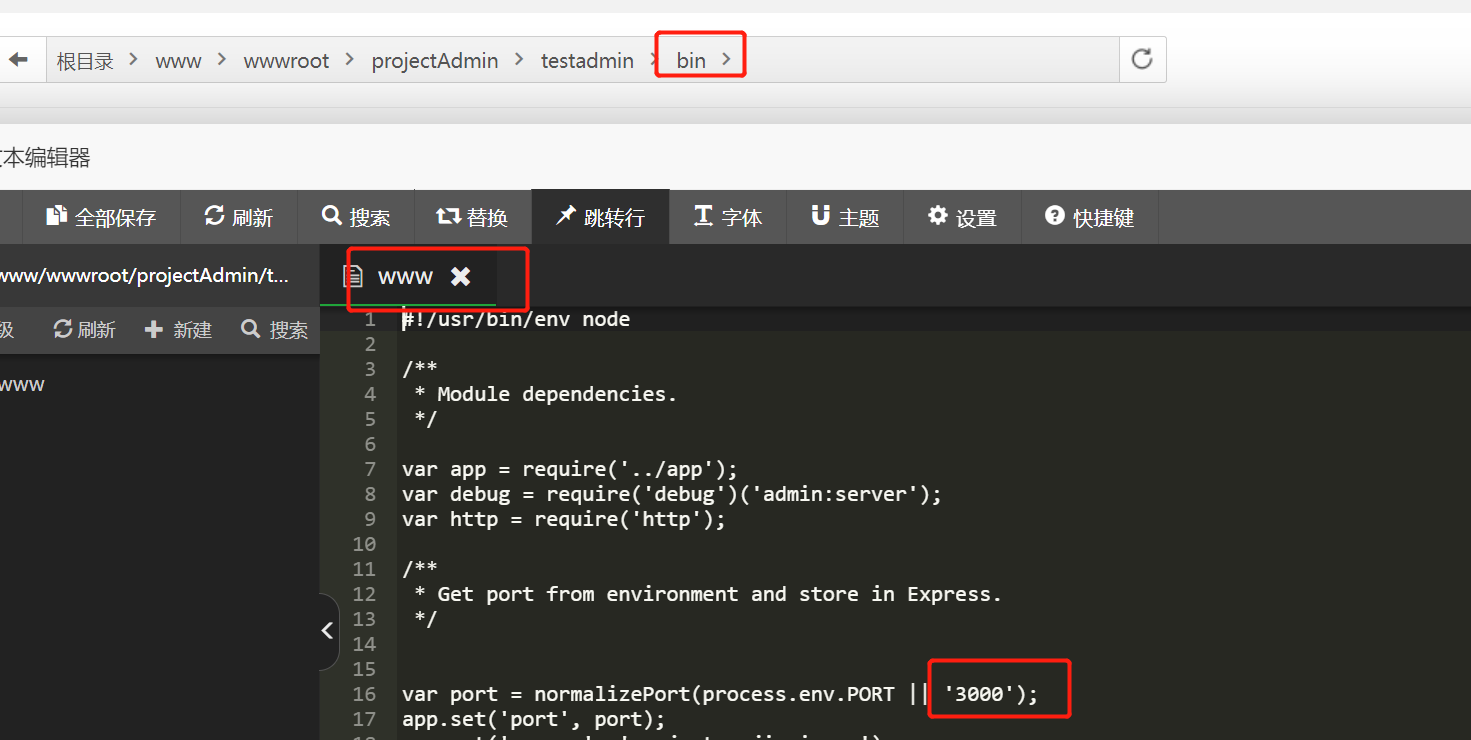This screenshot has height=740, width=1471.
Task: Click line number 16 in gutter
Action: coord(364,694)
